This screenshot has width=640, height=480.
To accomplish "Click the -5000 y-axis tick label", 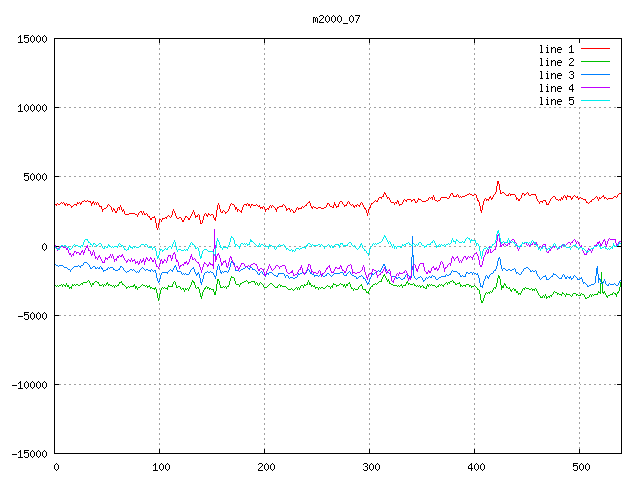I will point(32,315).
